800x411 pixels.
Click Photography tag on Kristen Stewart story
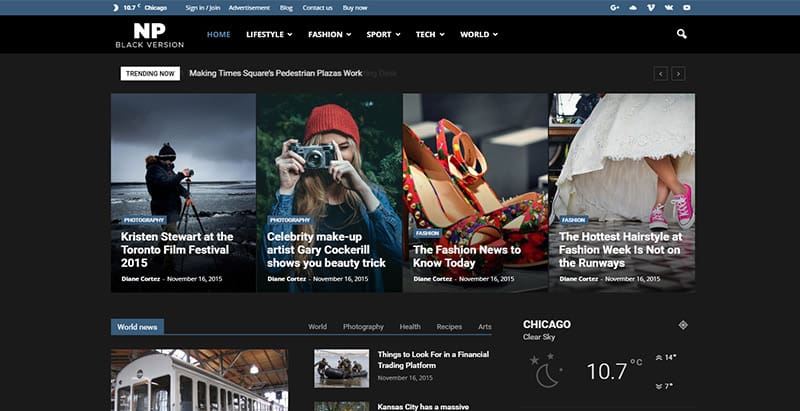pos(144,220)
